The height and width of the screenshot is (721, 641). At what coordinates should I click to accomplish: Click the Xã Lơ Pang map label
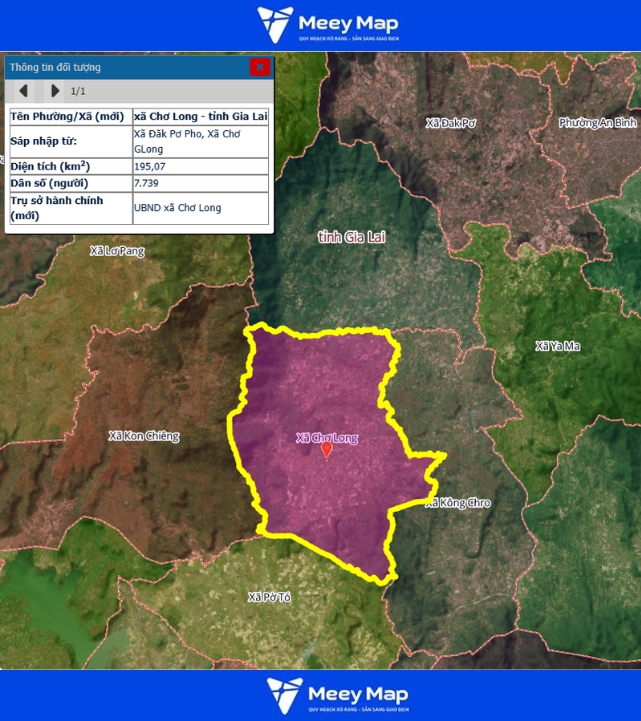pos(117,251)
